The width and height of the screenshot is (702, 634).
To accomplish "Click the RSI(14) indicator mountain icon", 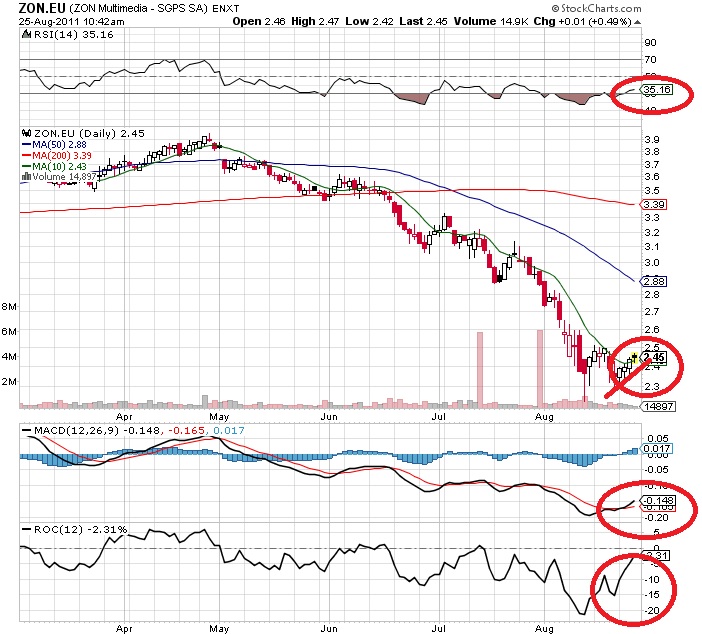I will pos(26,34).
